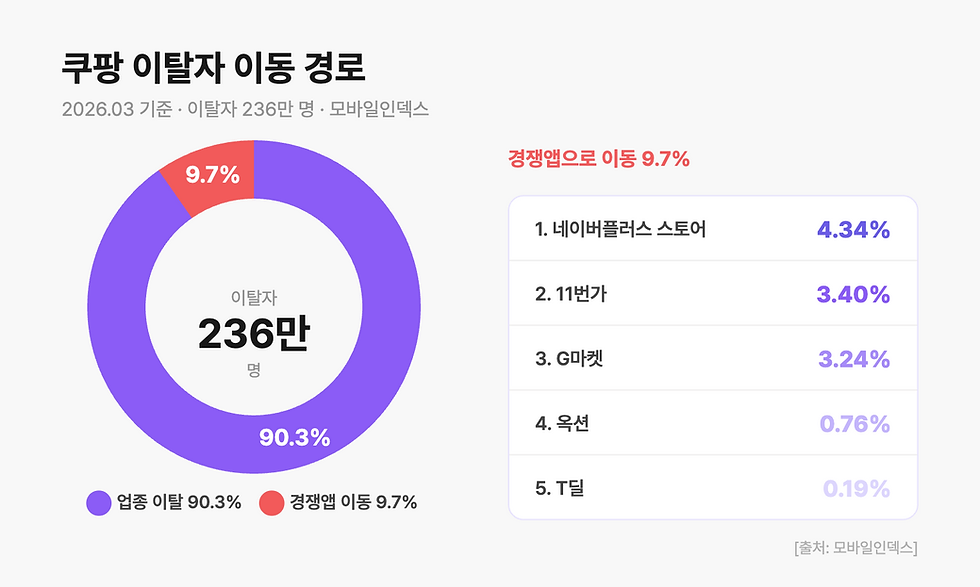This screenshot has width=980, height=587.
Task: Click the 3.24% value
Action: click(853, 358)
